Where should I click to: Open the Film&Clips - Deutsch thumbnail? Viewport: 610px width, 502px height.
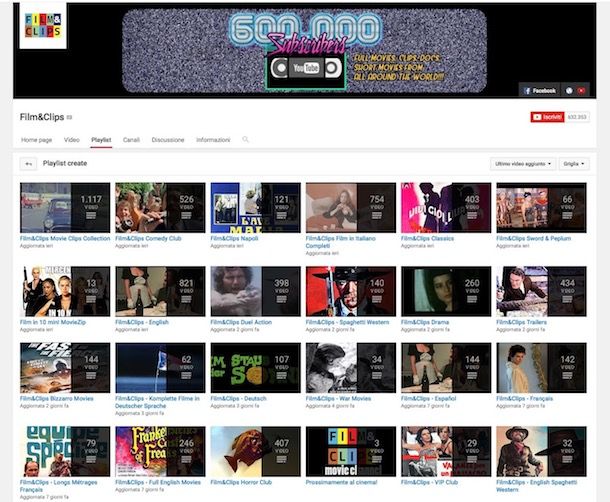click(256, 368)
